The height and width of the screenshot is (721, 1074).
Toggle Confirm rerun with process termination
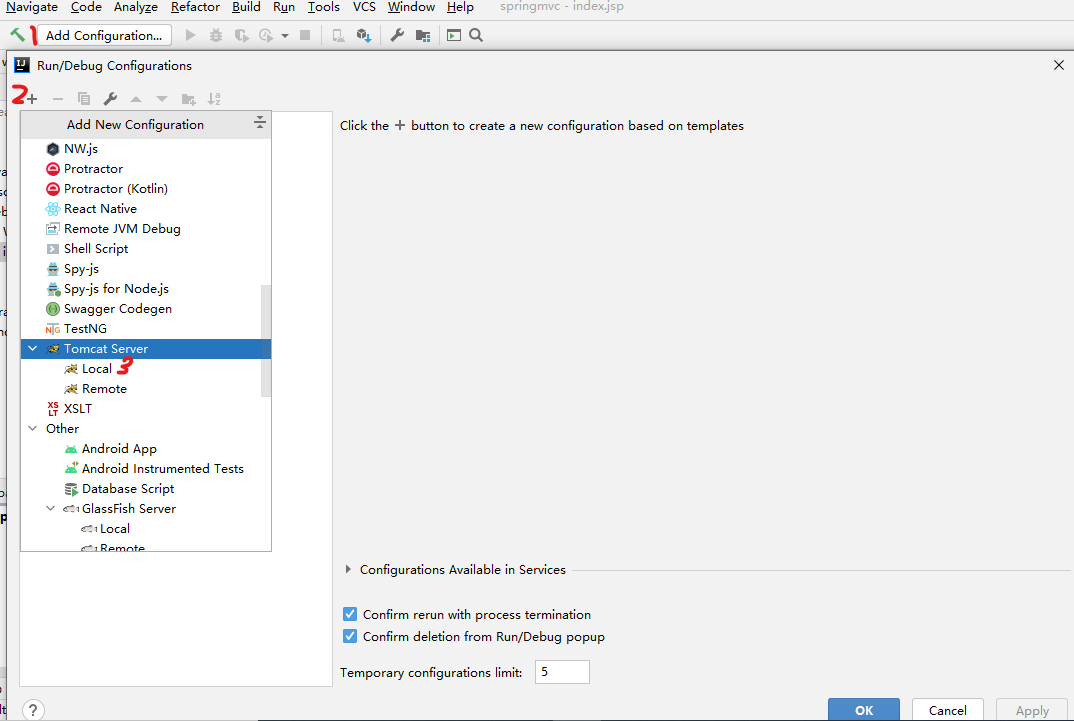coord(350,614)
